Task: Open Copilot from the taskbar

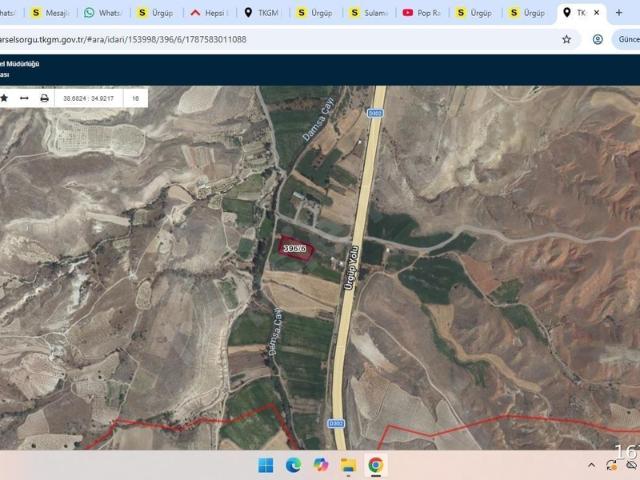Action: coord(320,465)
